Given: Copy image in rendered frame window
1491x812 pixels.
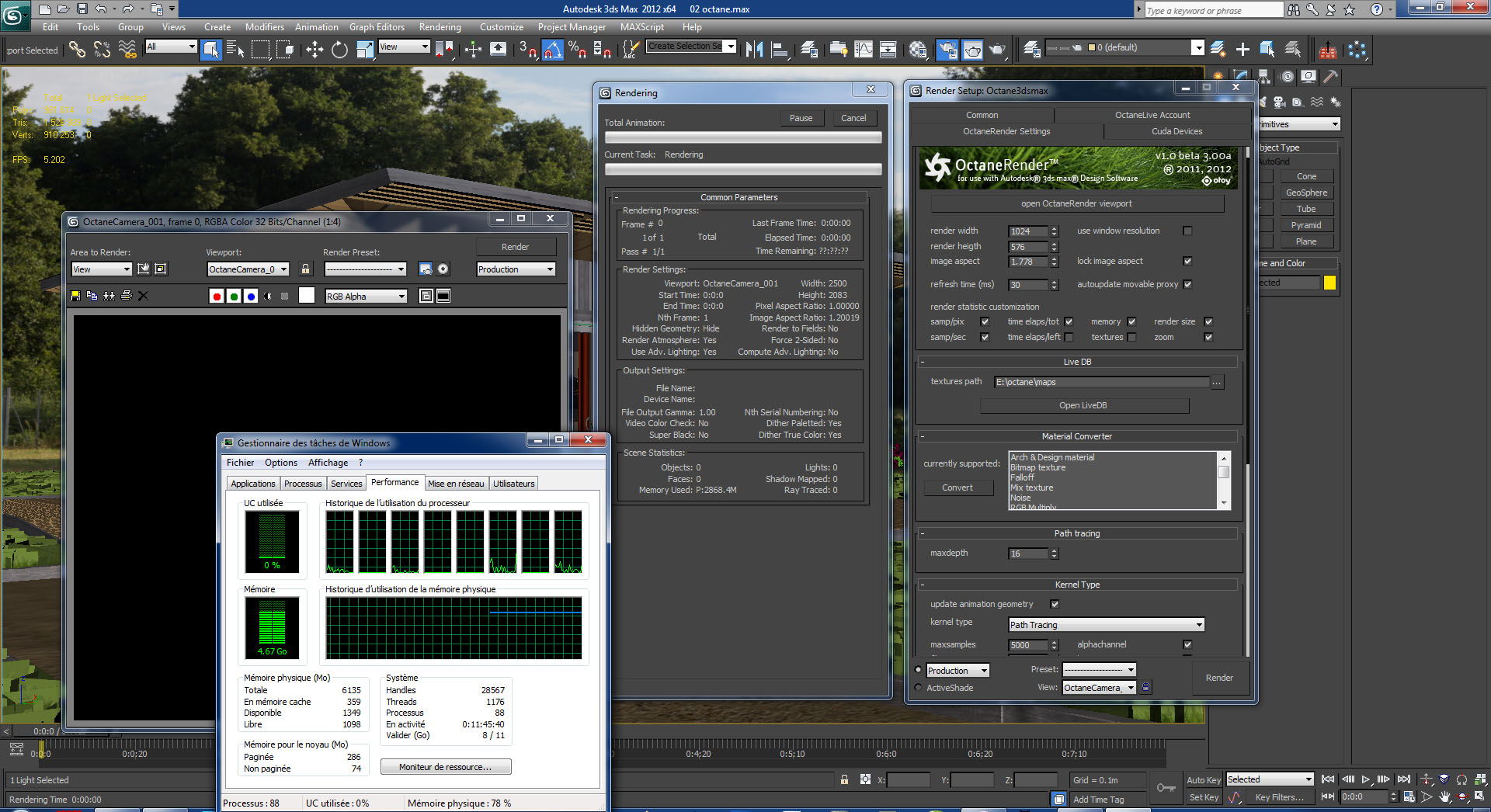Looking at the screenshot, I should [92, 296].
